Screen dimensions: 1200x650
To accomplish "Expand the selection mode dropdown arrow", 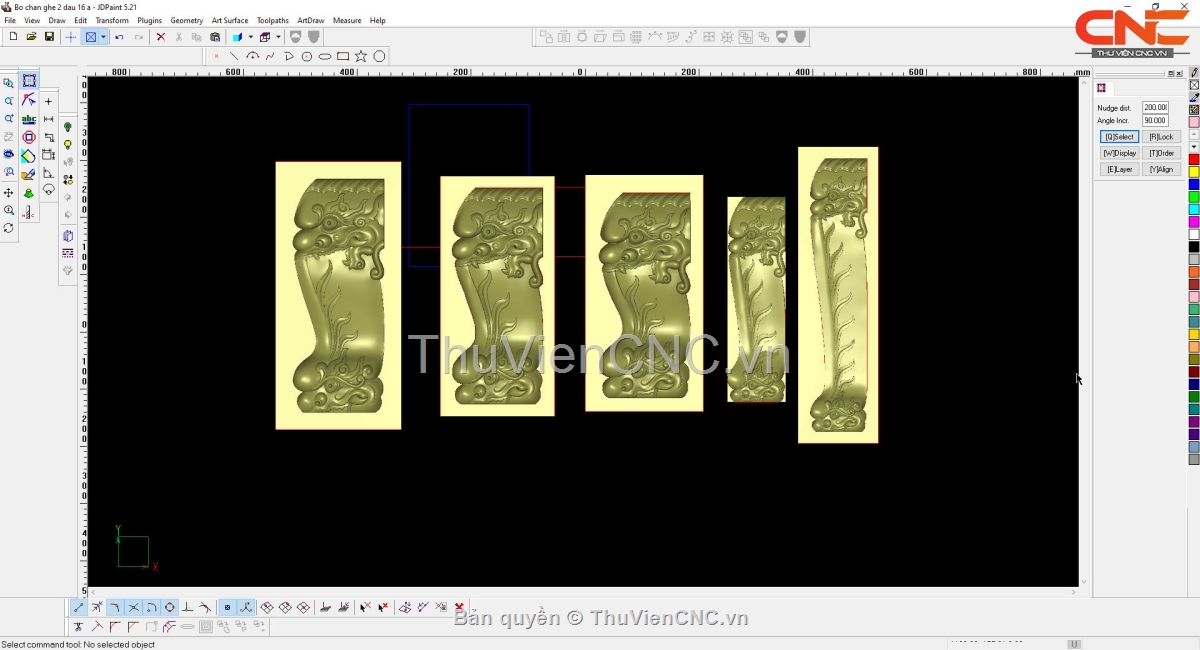I will [103, 37].
